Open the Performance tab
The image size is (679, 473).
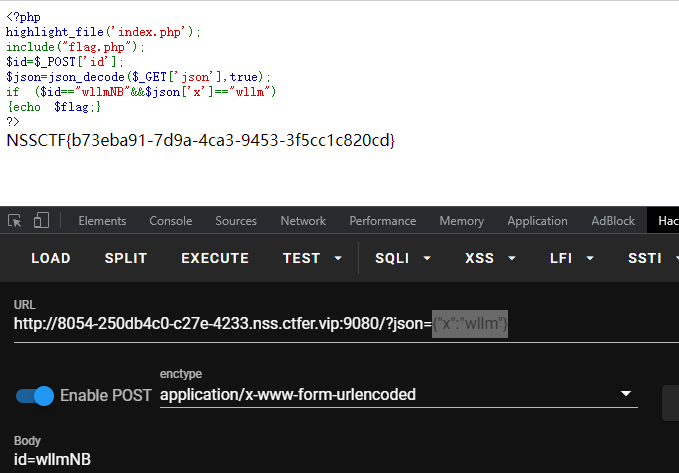click(x=383, y=221)
